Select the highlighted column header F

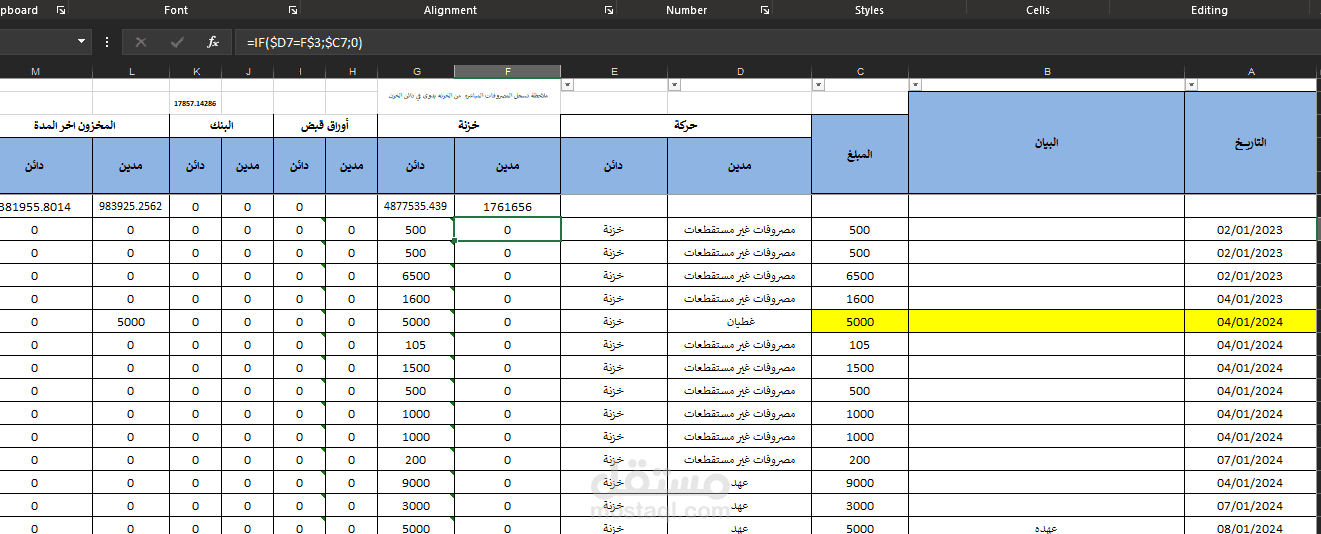pos(508,72)
